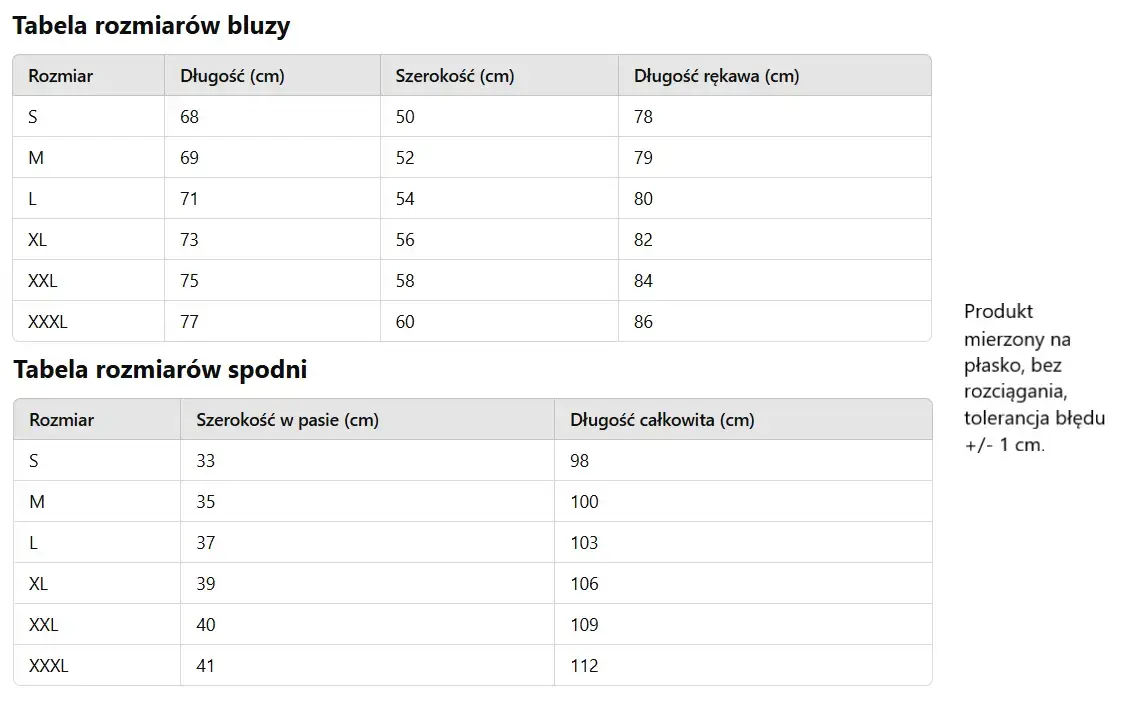Select the total length value 103
This screenshot has width=1123, height=713.
584,543
